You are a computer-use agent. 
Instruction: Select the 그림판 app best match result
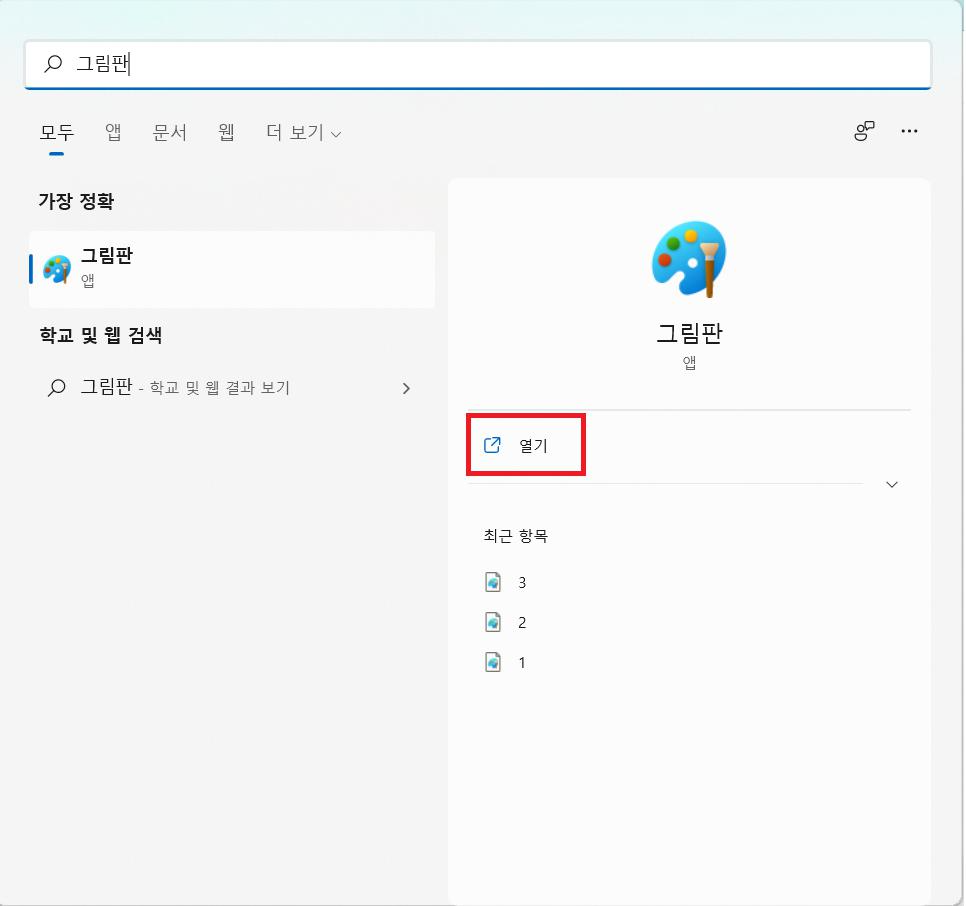point(232,269)
